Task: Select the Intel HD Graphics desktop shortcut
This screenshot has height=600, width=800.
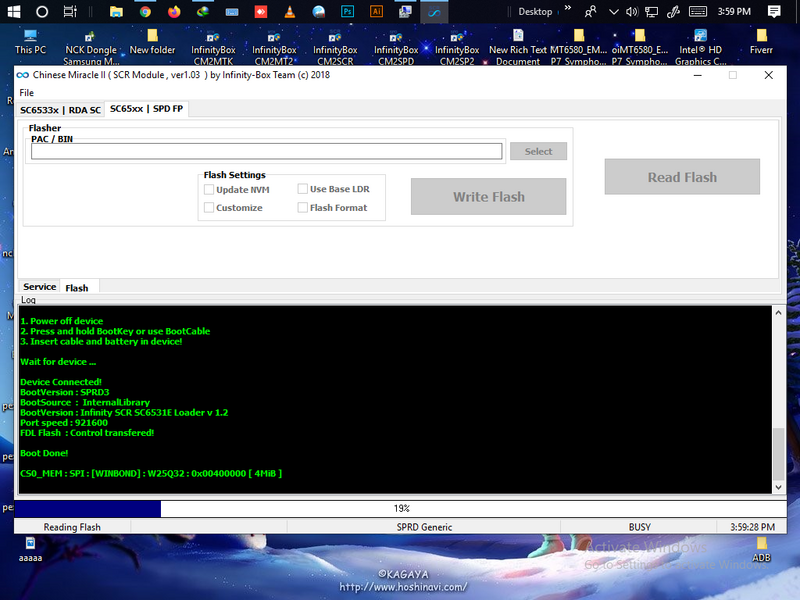Action: click(x=701, y=48)
